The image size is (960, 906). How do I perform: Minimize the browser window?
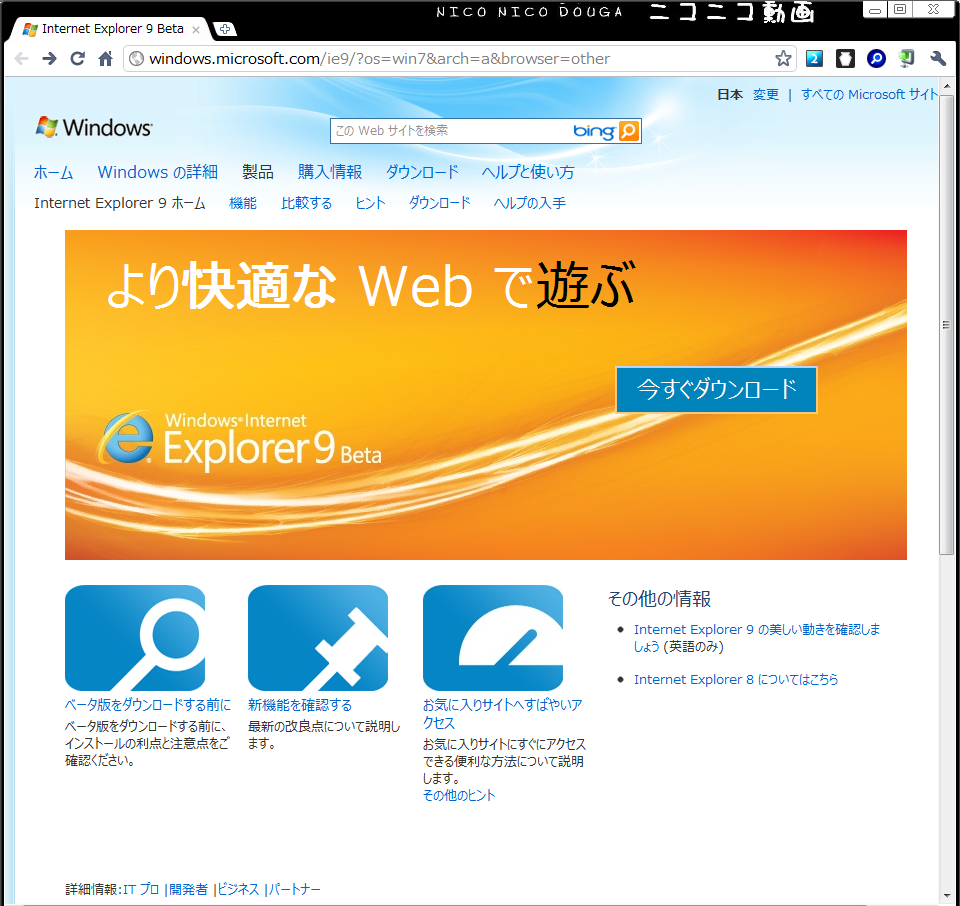click(x=876, y=9)
